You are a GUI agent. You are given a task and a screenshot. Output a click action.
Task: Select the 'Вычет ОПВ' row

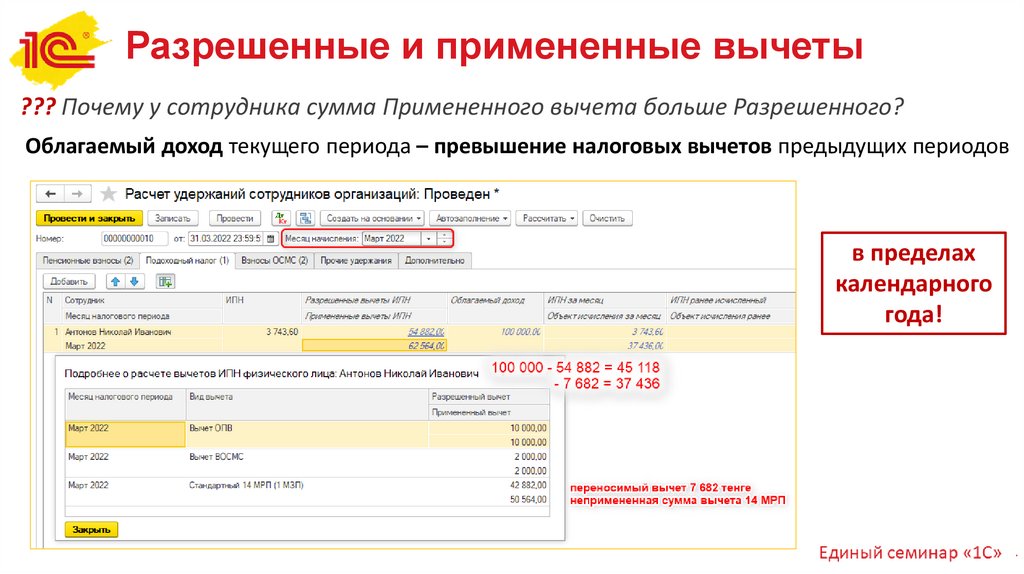pos(307,435)
